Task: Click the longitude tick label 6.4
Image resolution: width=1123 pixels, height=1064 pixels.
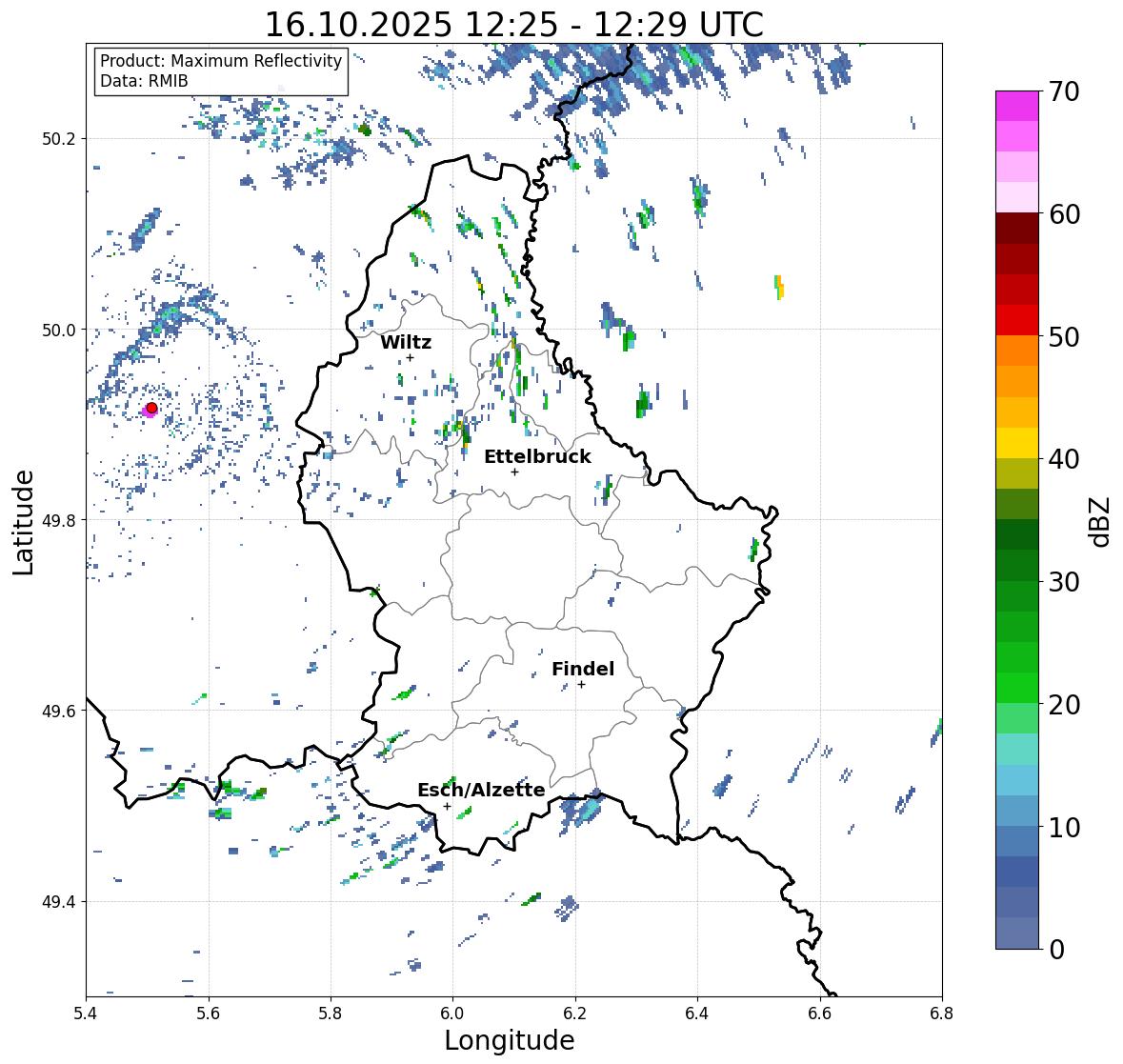Action: 697,1014
